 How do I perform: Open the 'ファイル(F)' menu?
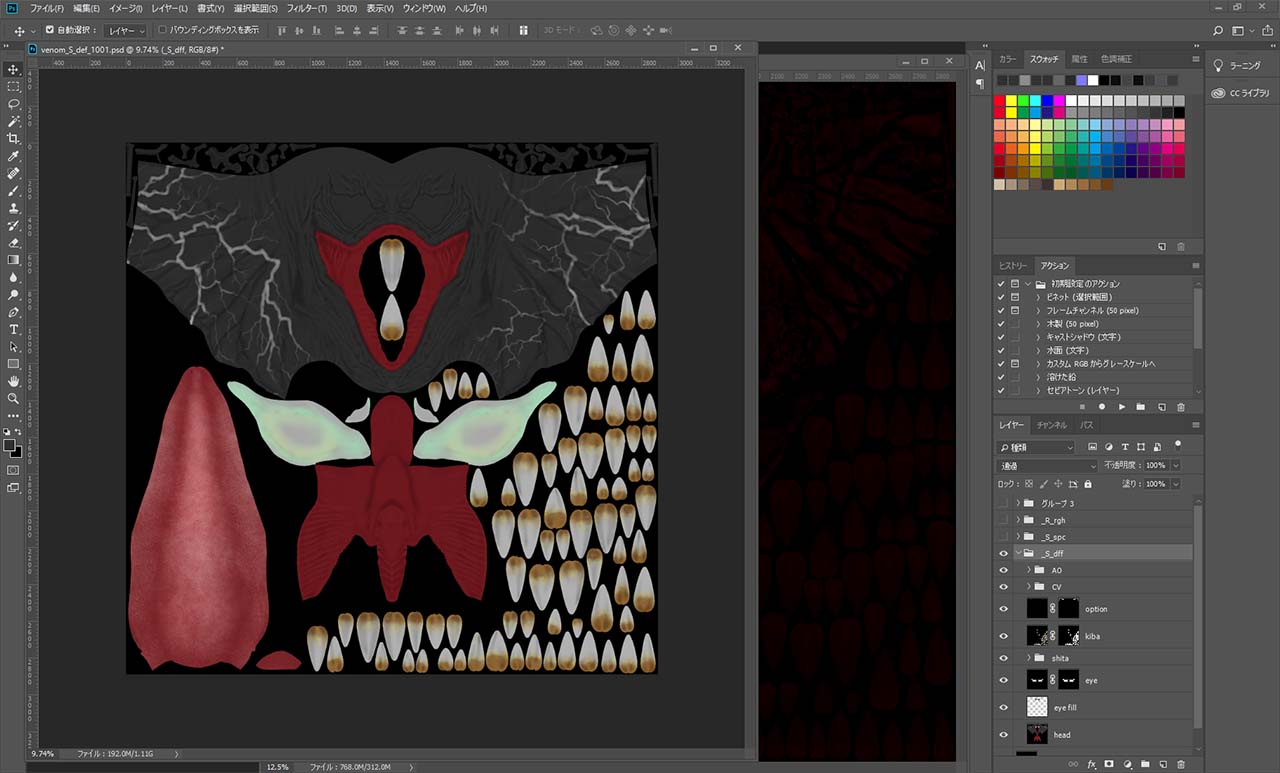(x=46, y=8)
